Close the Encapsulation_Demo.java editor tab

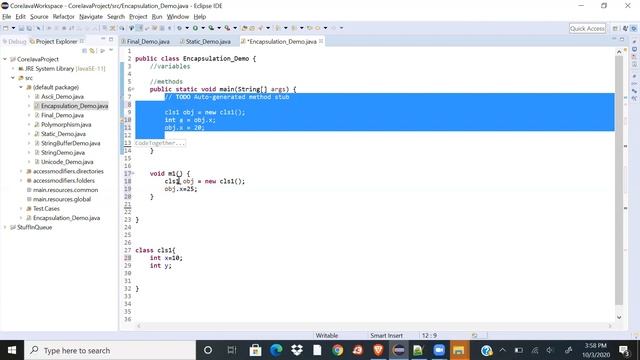[x=321, y=41]
